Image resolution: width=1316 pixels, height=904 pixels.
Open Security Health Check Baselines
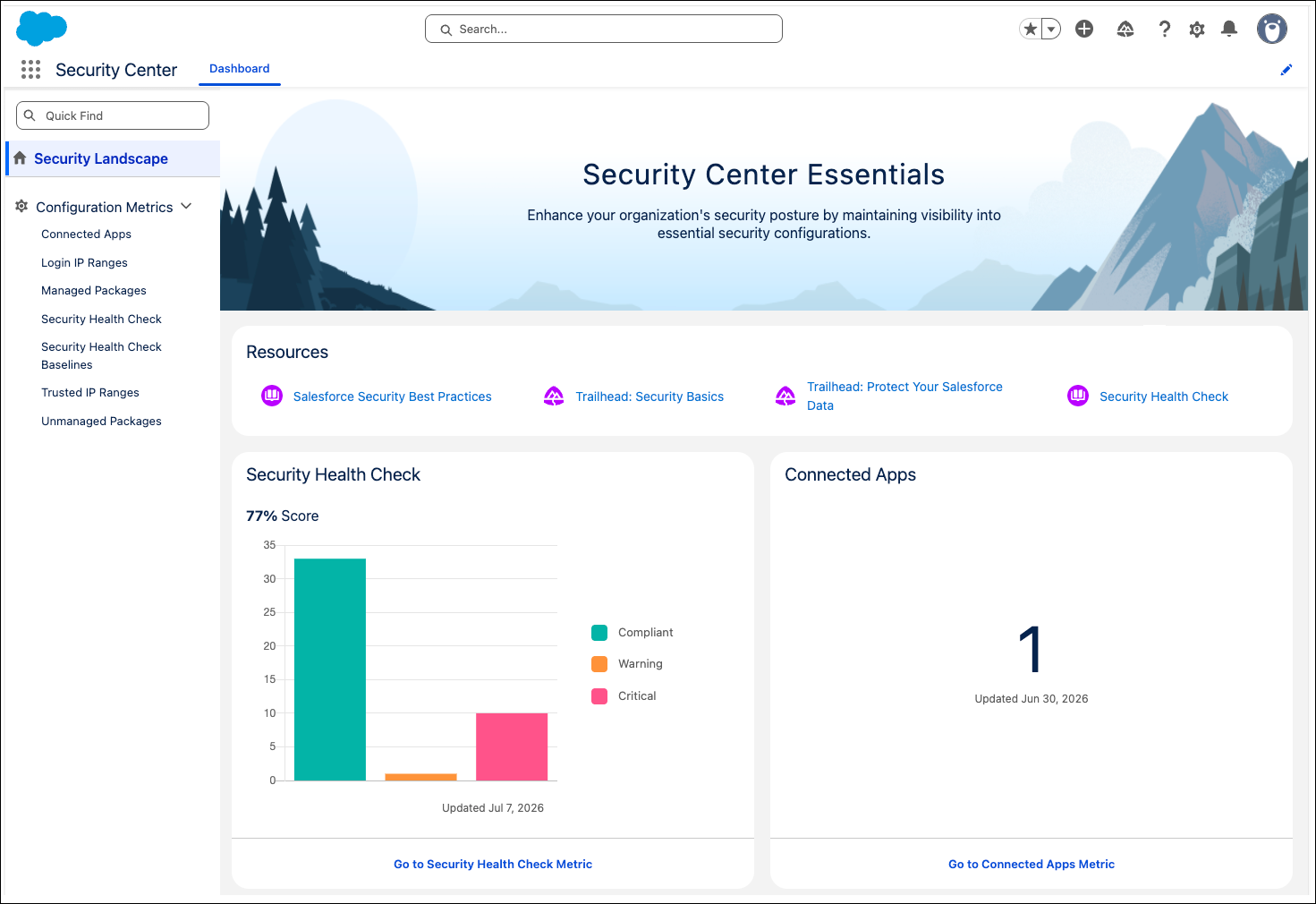tap(101, 355)
